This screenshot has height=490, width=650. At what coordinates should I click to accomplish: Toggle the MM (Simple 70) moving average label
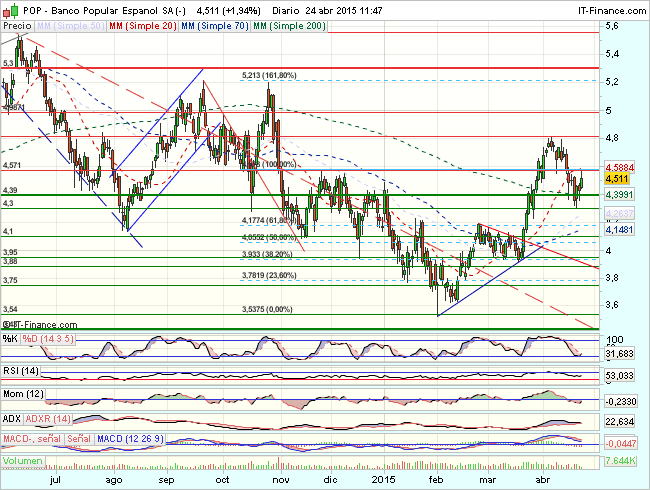coord(215,26)
